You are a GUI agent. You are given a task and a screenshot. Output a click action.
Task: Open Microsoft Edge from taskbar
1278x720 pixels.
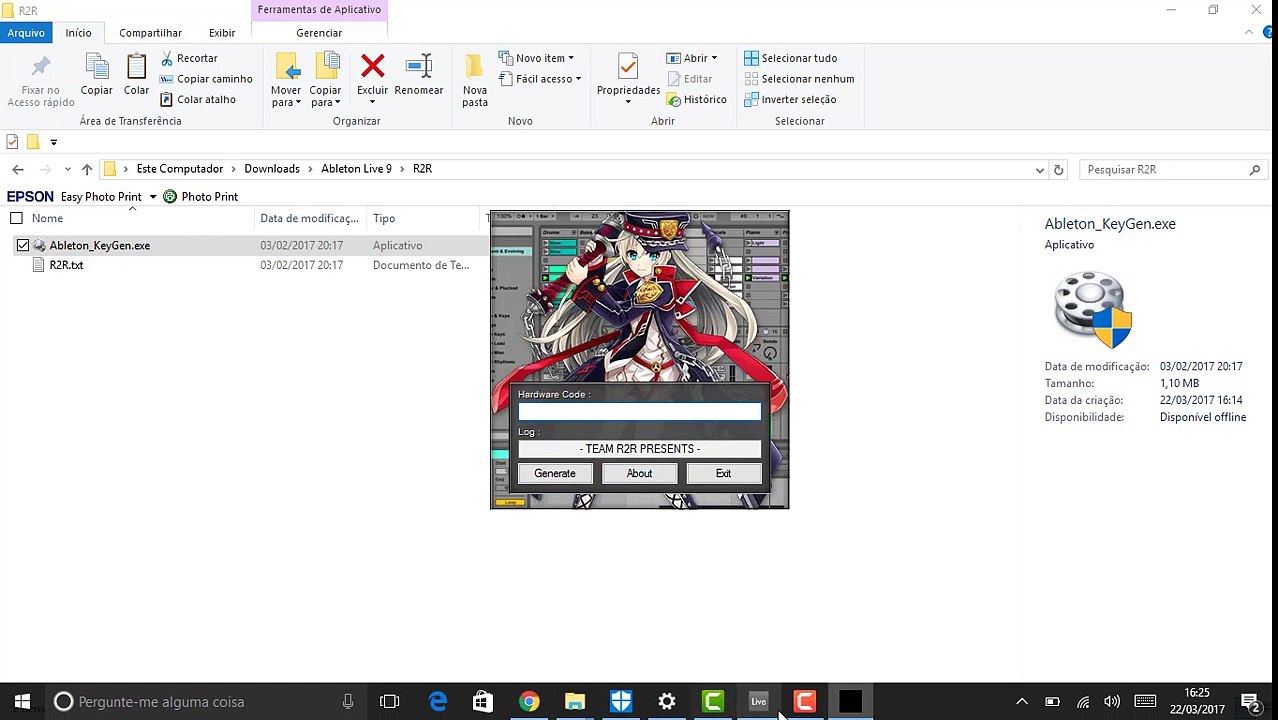(x=438, y=702)
